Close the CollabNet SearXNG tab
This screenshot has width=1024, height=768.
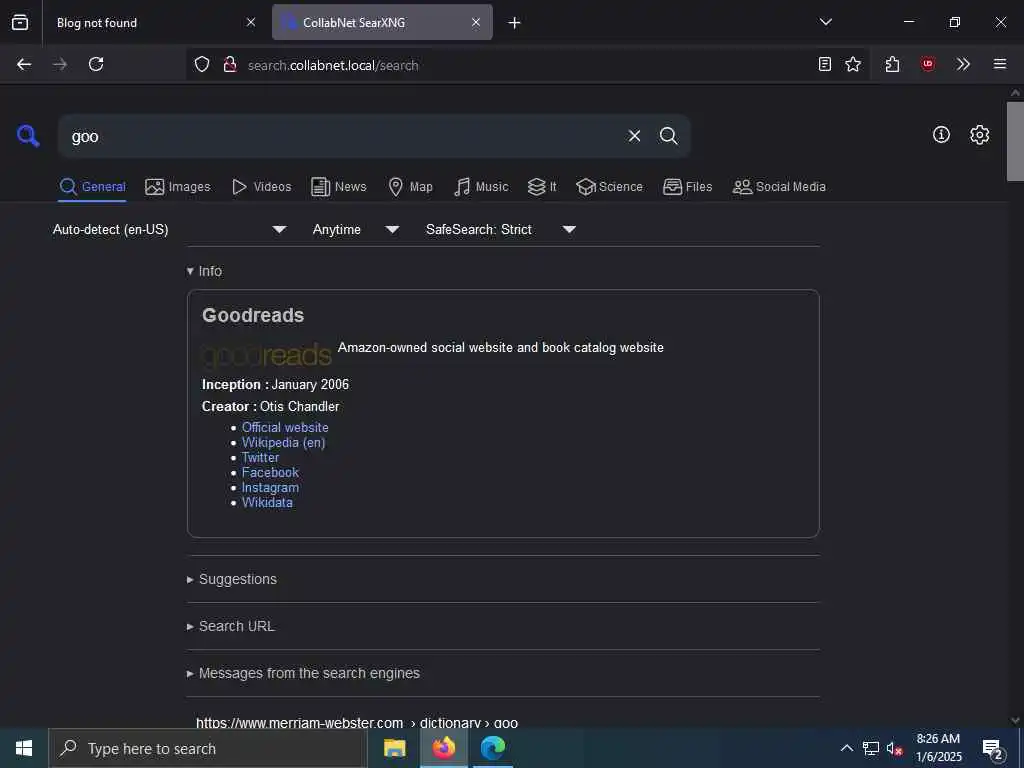pyautogui.click(x=476, y=22)
